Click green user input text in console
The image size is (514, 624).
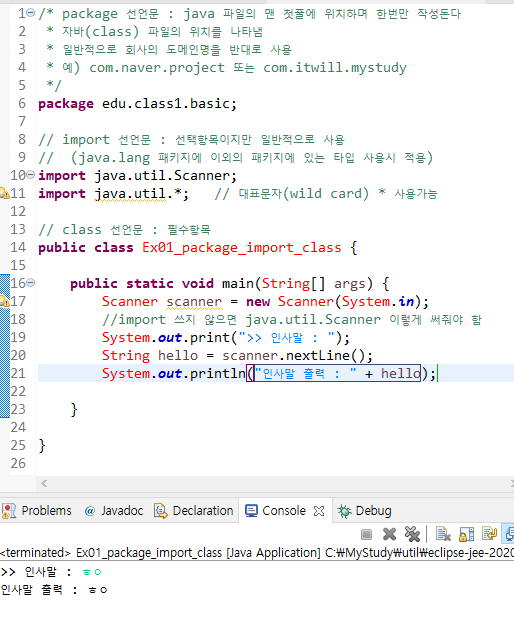[x=92, y=572]
